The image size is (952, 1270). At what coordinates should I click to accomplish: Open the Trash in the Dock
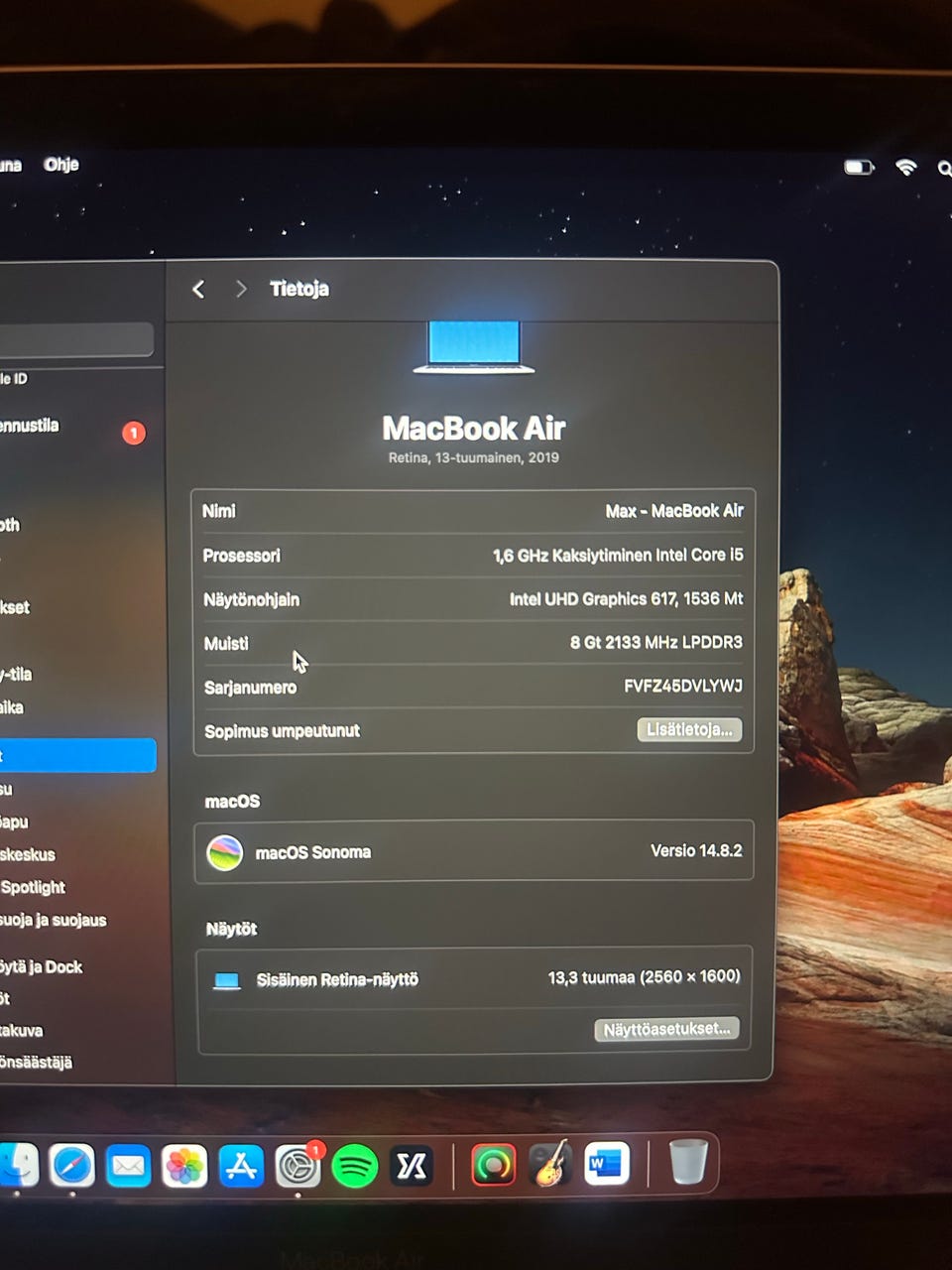pos(688,1162)
